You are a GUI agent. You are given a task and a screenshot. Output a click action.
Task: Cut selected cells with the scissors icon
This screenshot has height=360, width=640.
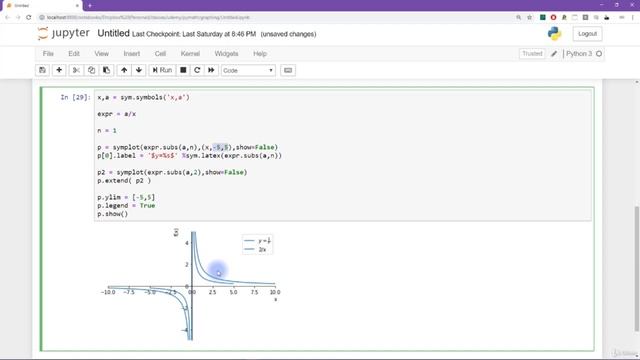click(76, 70)
